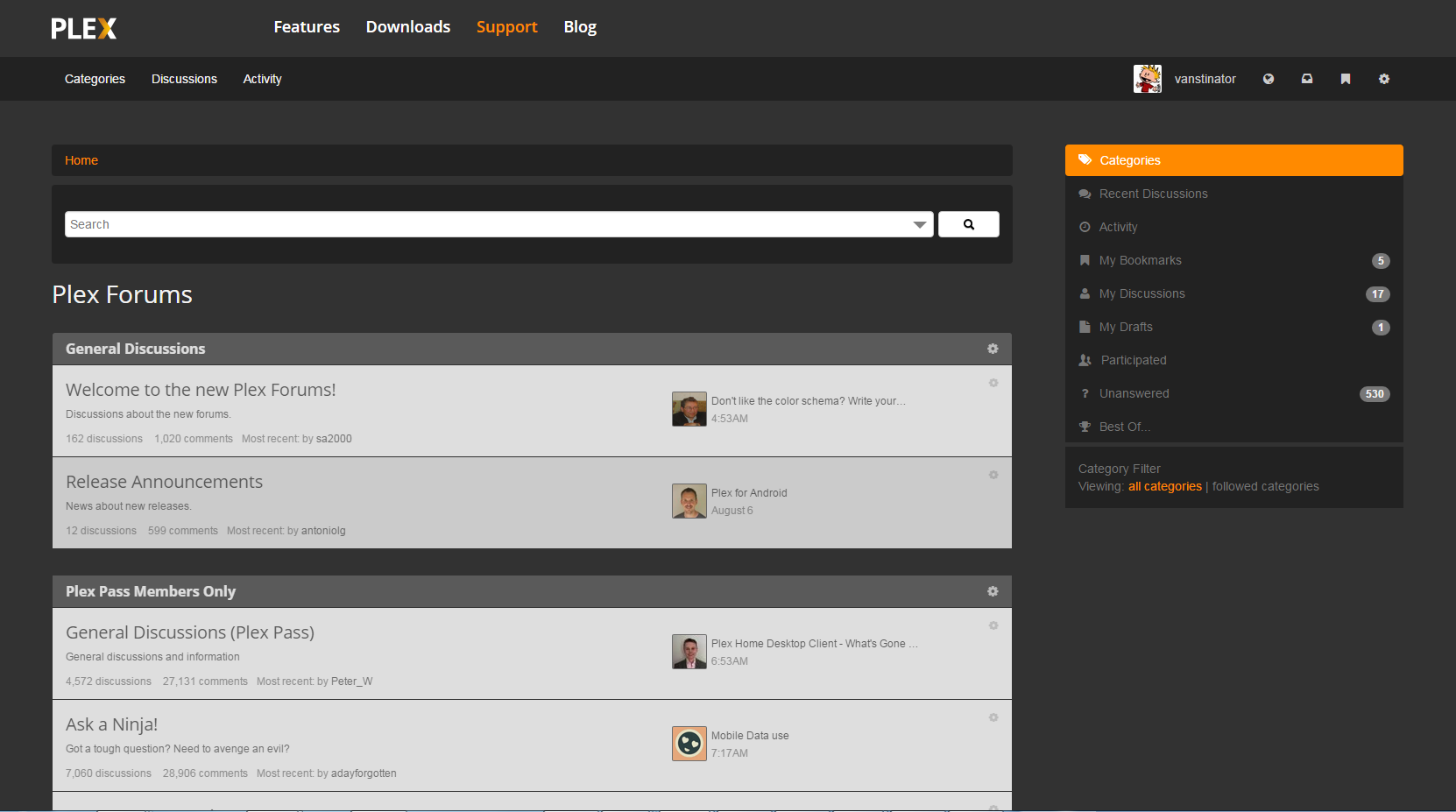View followed categories filter

click(x=1265, y=486)
